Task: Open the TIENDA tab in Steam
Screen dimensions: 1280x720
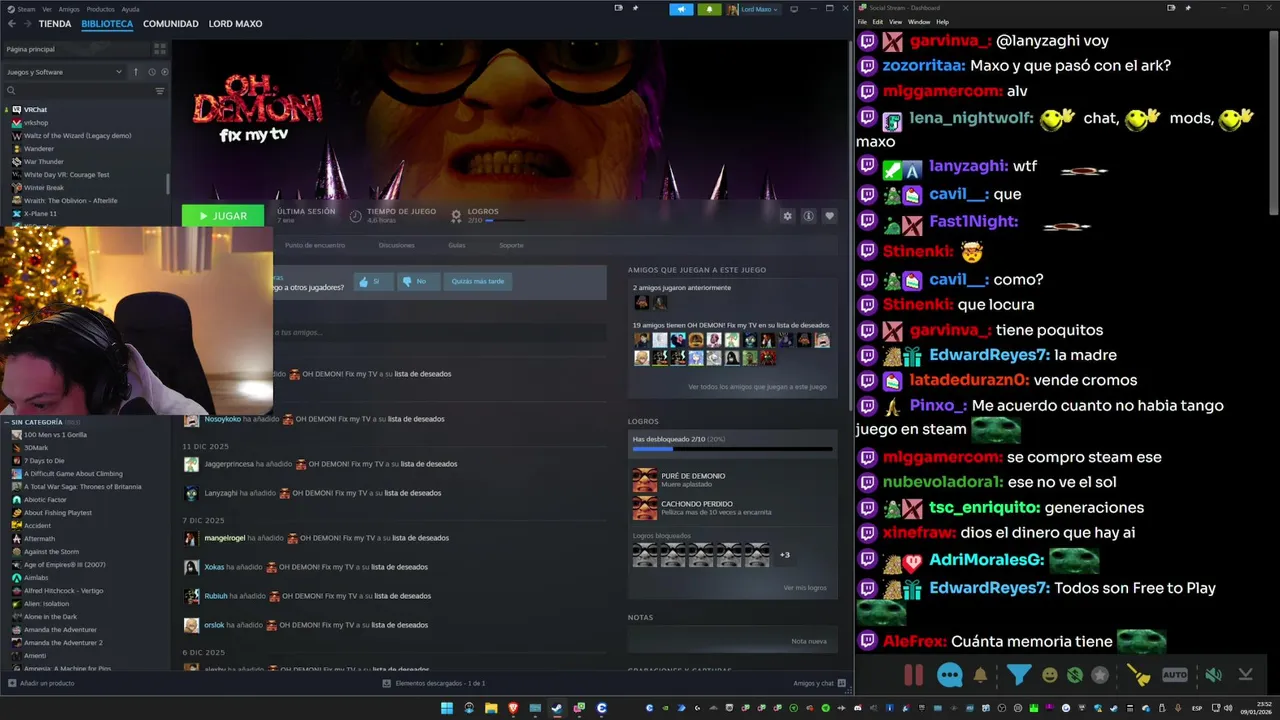Action: click(55, 24)
